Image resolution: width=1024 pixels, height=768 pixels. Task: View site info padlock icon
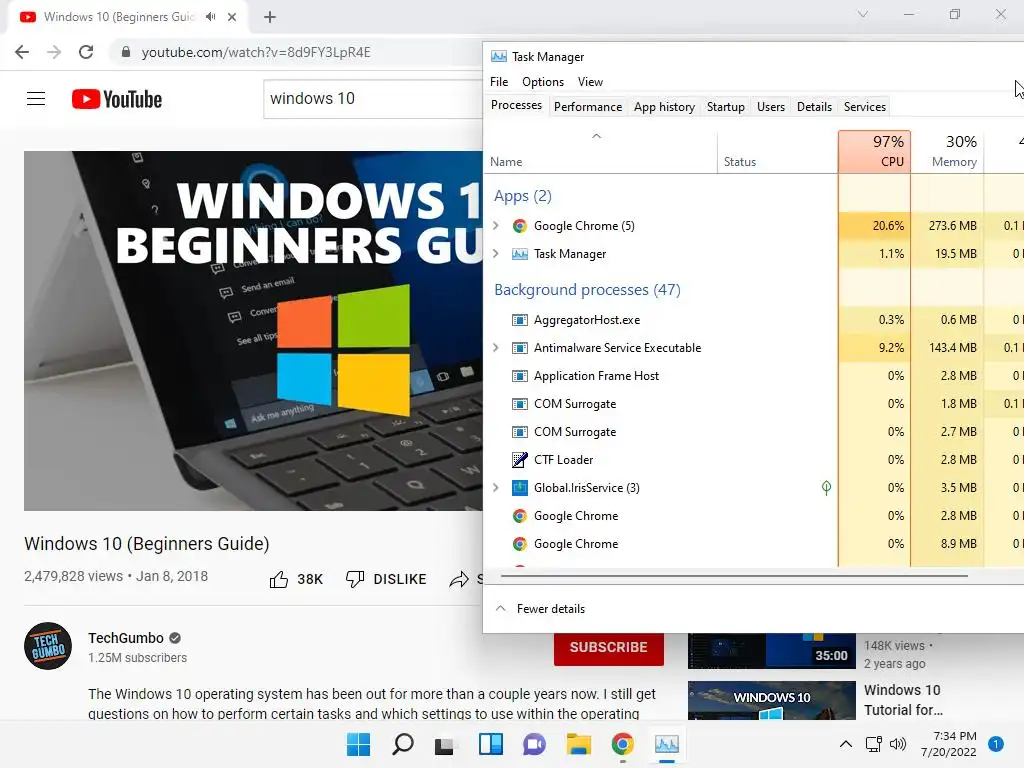(125, 52)
